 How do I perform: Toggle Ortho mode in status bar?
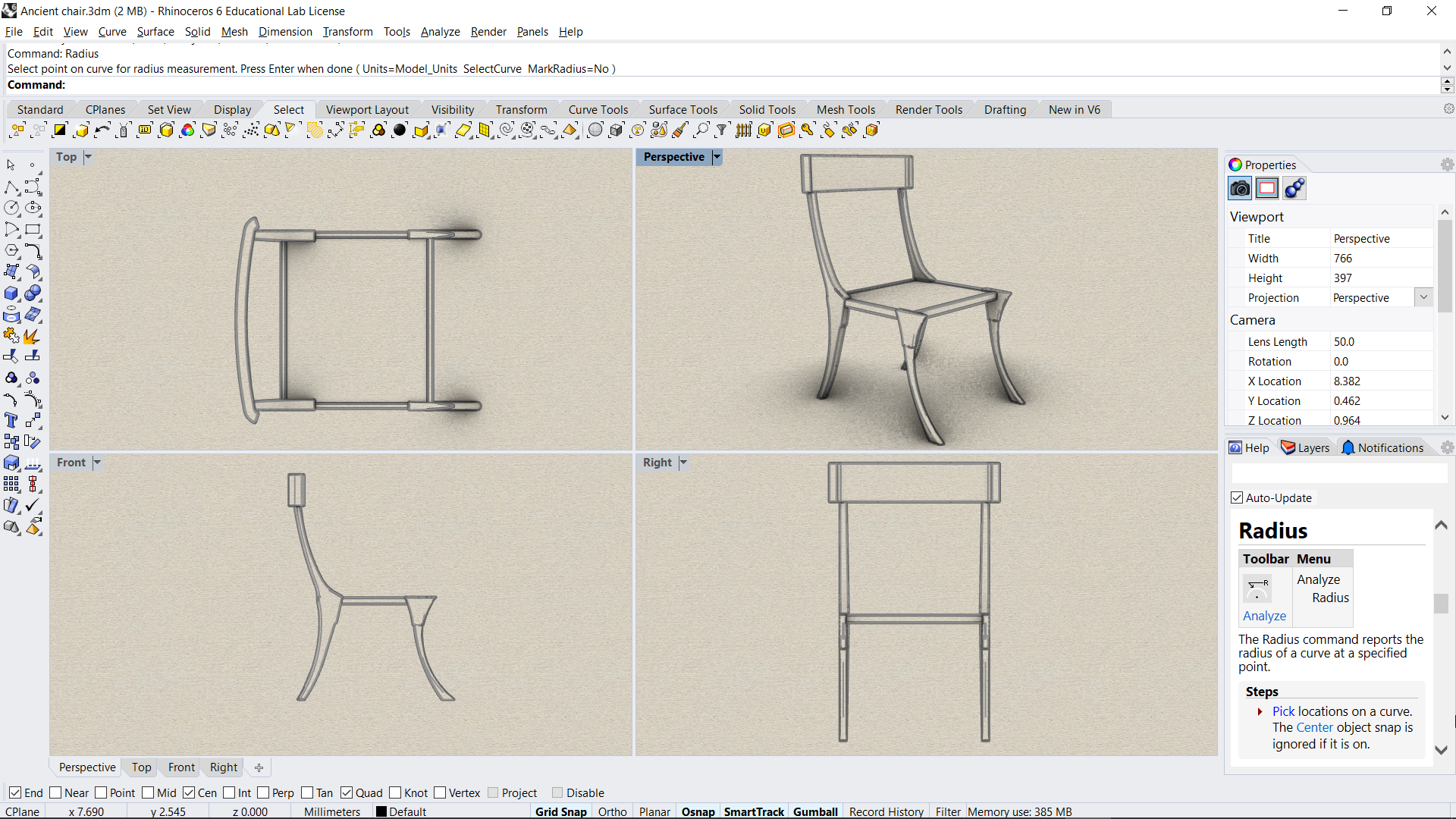click(612, 811)
